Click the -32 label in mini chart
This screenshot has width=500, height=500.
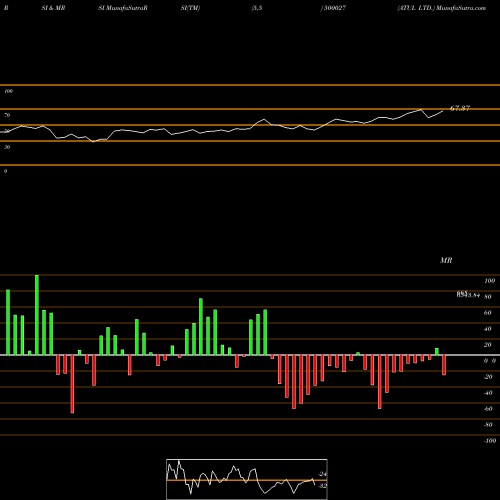coord(322,486)
